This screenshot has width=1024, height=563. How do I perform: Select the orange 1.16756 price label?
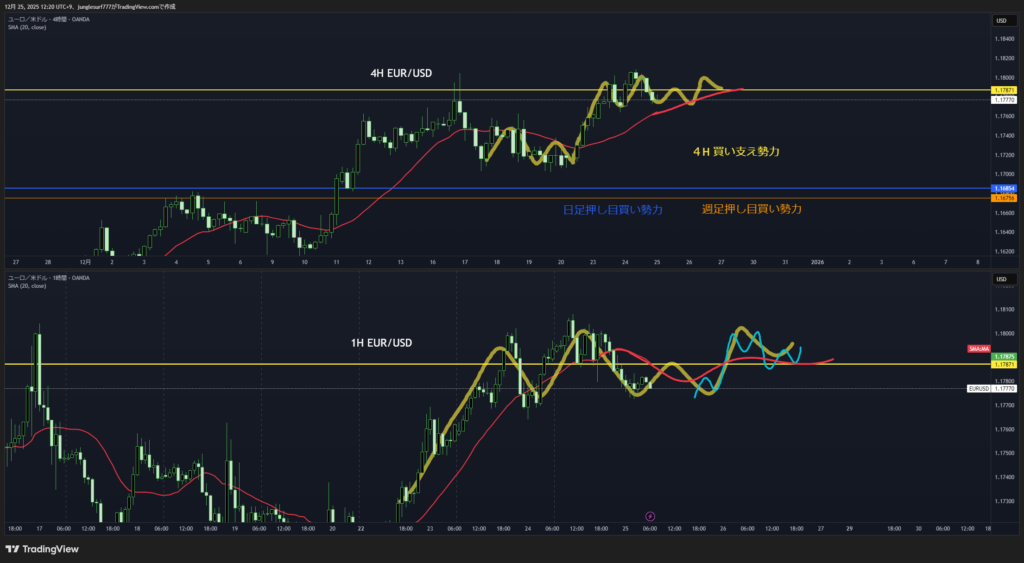(1003, 198)
